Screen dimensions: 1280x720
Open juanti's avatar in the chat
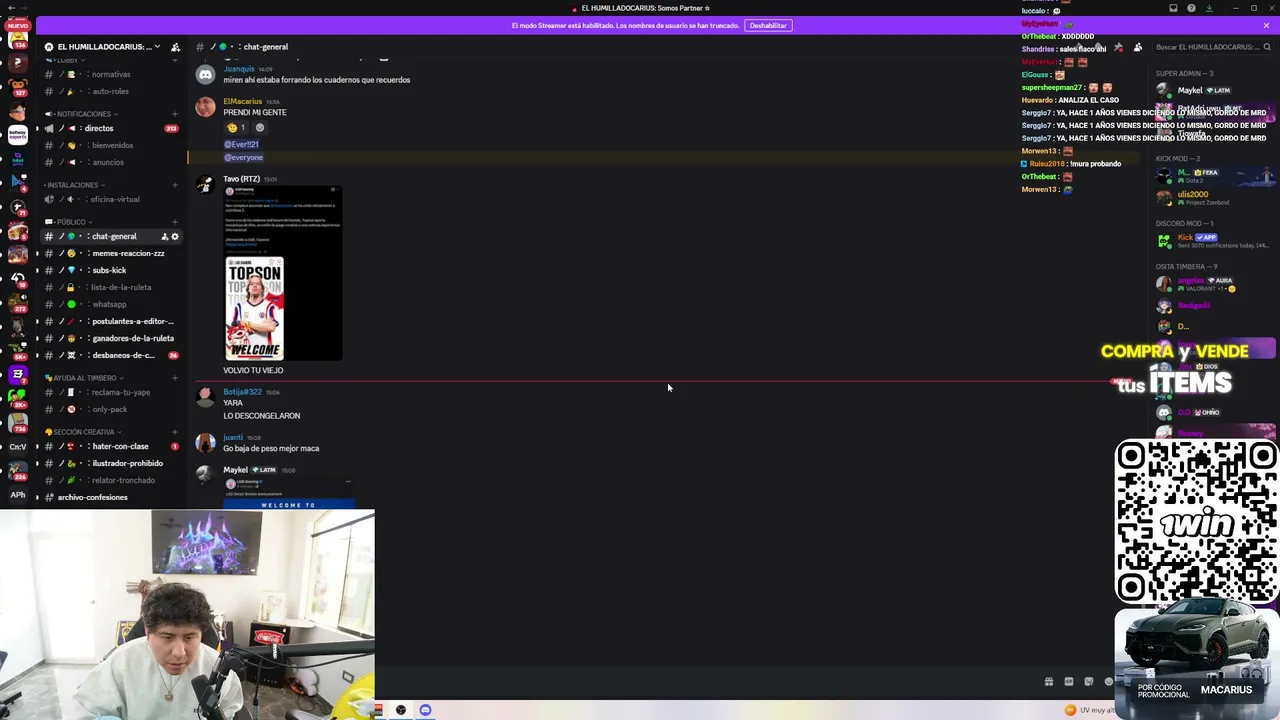(205, 443)
